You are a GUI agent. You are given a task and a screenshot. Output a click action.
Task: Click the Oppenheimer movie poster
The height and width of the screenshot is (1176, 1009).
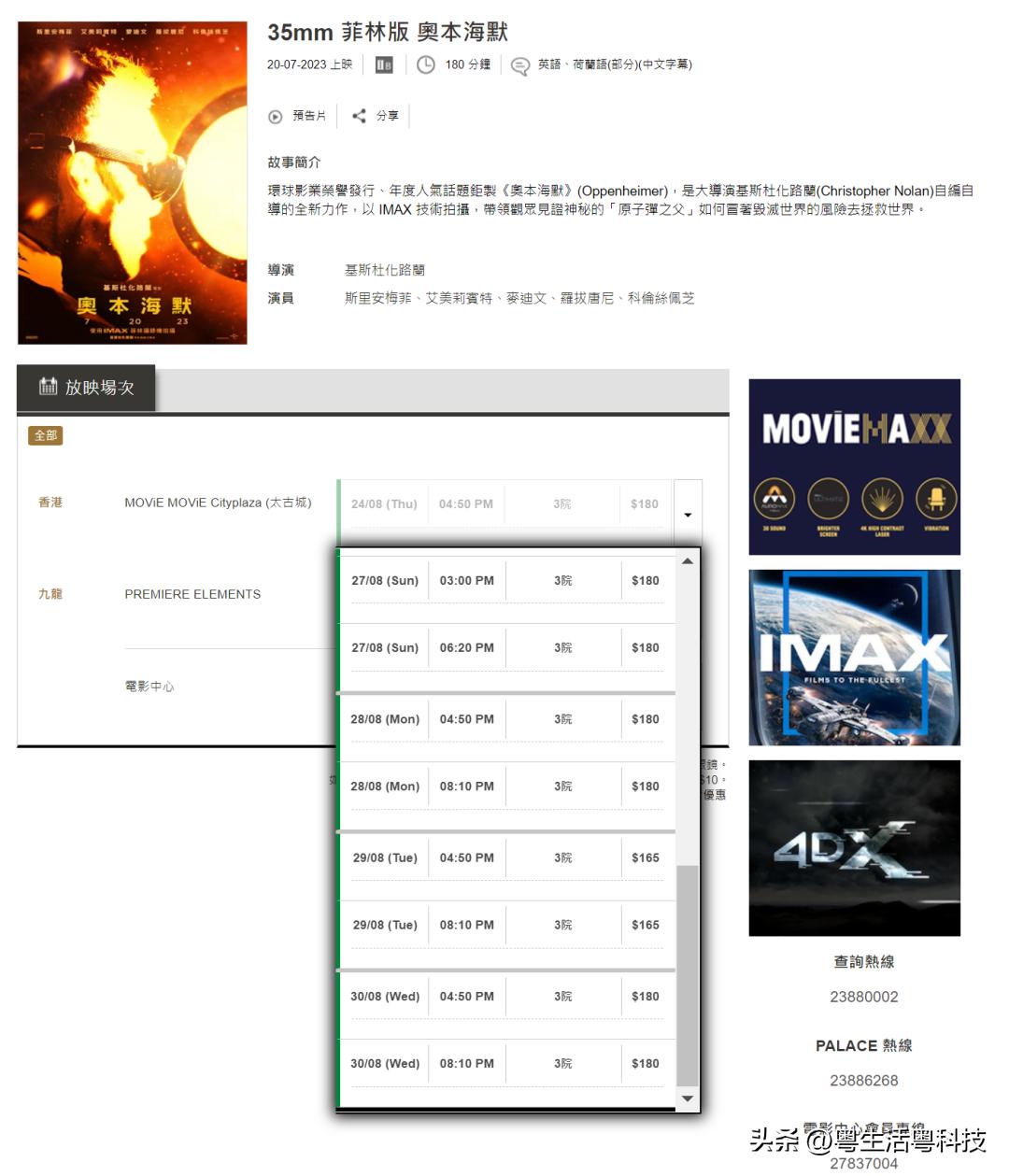click(x=133, y=177)
